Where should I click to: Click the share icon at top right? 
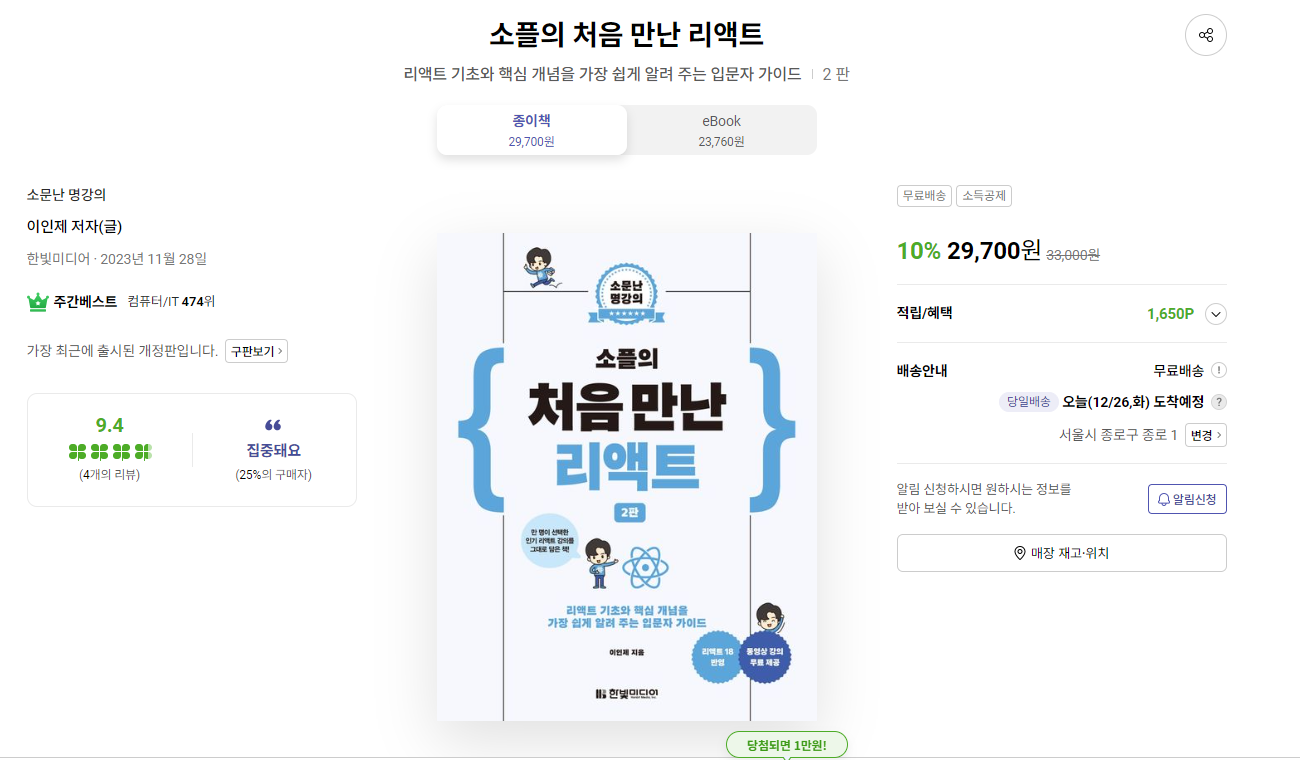[1205, 35]
